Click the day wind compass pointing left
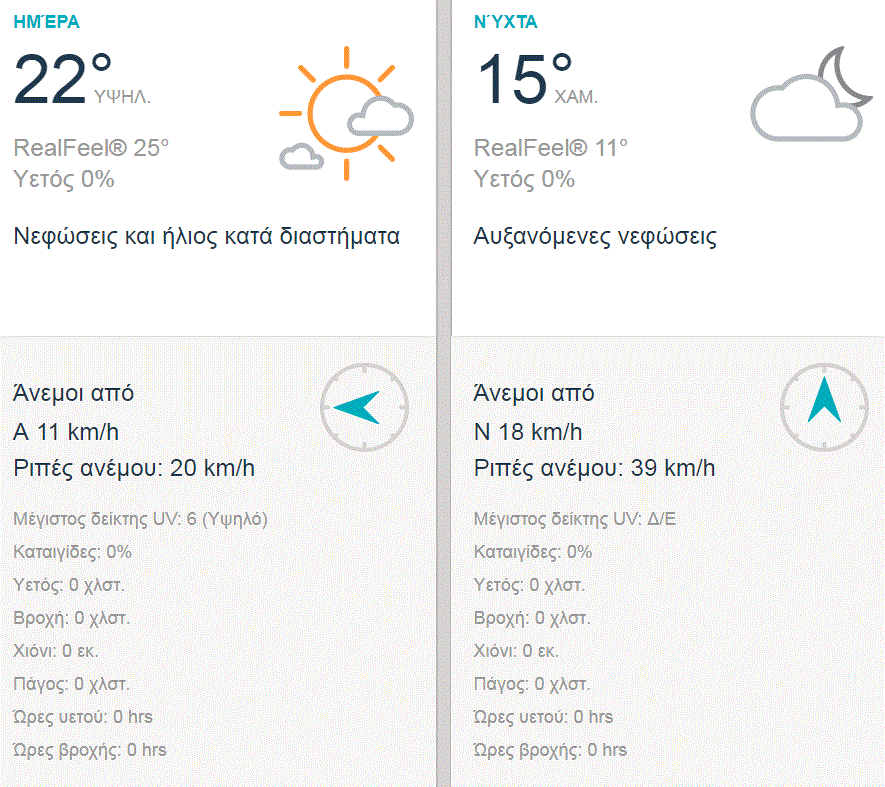 point(364,407)
